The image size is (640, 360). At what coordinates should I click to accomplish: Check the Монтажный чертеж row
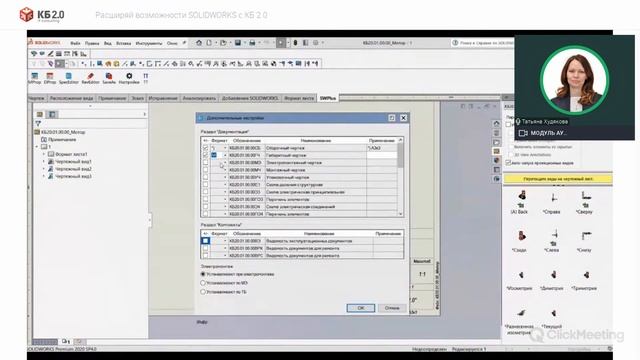click(205, 170)
